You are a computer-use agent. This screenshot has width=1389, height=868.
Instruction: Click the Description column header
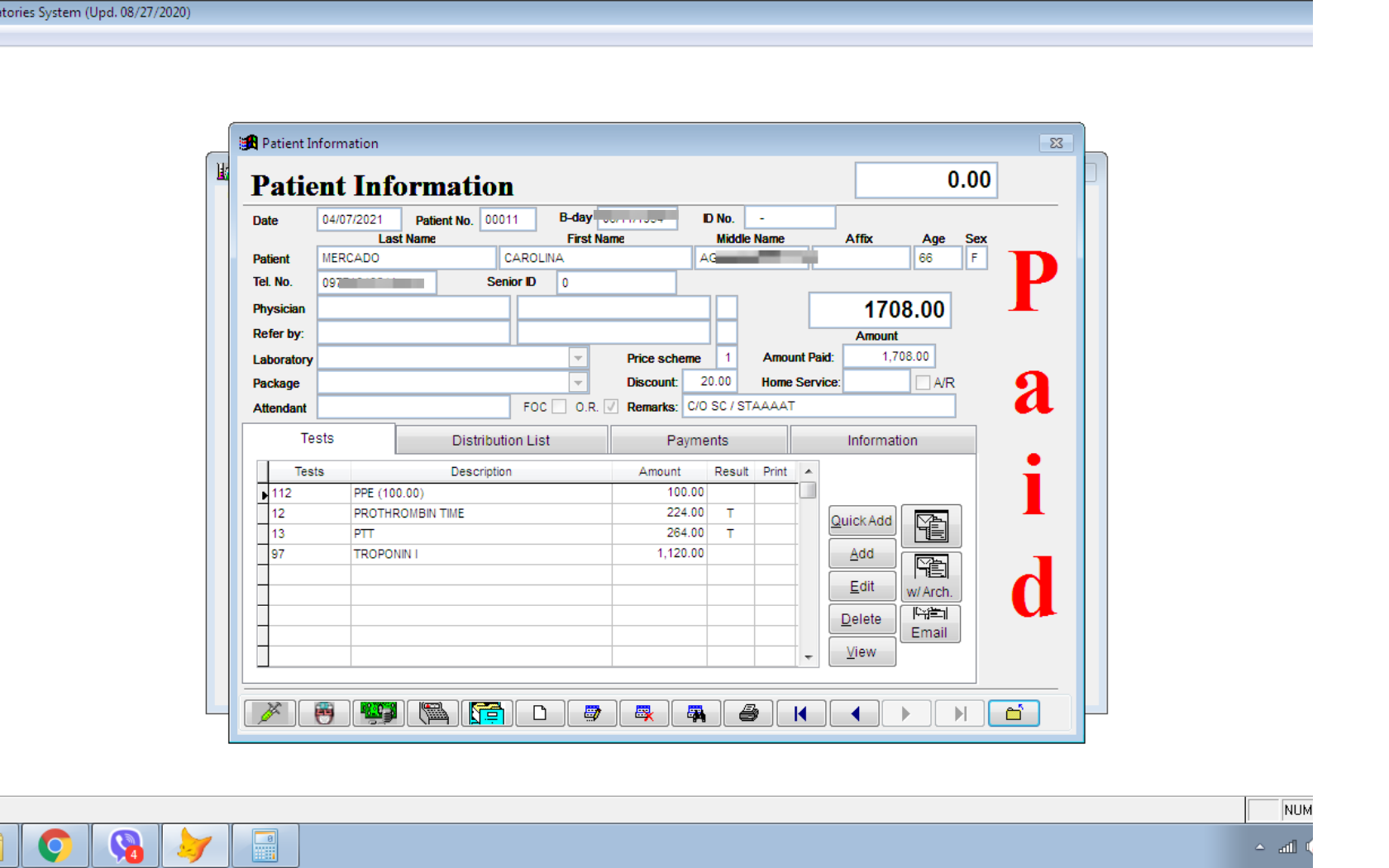tap(481, 472)
